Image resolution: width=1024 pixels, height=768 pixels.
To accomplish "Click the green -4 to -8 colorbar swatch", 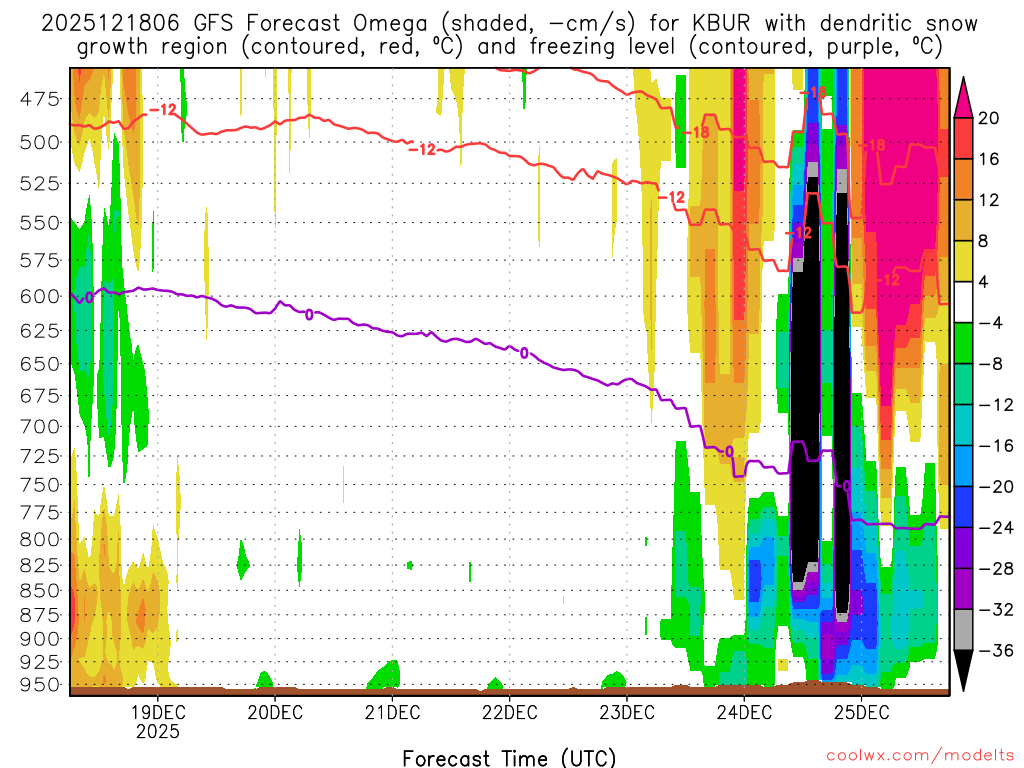I will pyautogui.click(x=963, y=343).
